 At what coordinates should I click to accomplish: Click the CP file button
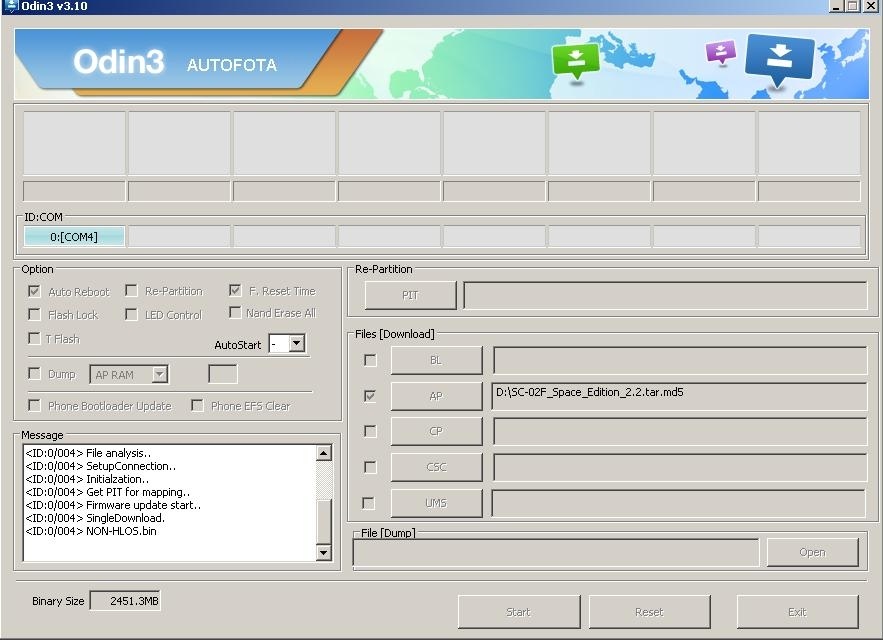[x=436, y=431]
